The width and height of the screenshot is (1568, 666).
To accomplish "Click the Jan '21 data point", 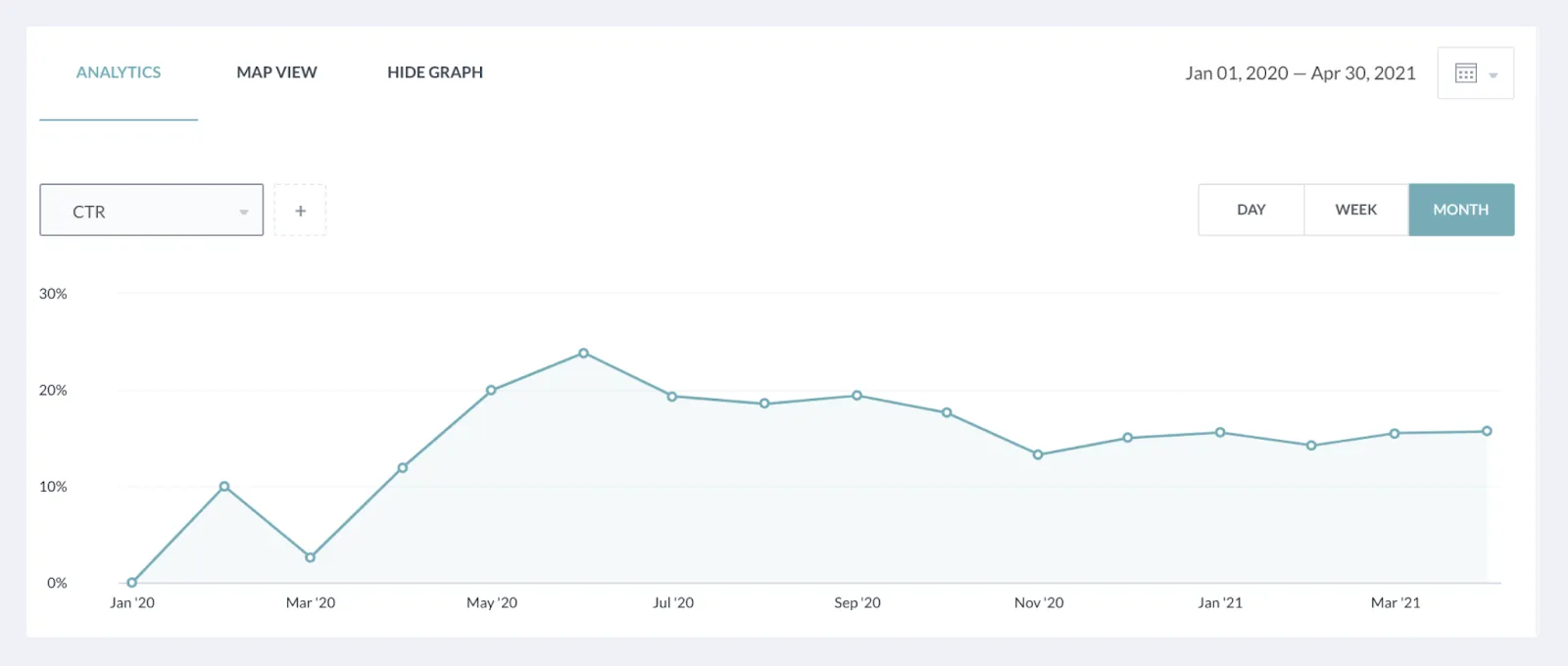I will tap(1220, 432).
